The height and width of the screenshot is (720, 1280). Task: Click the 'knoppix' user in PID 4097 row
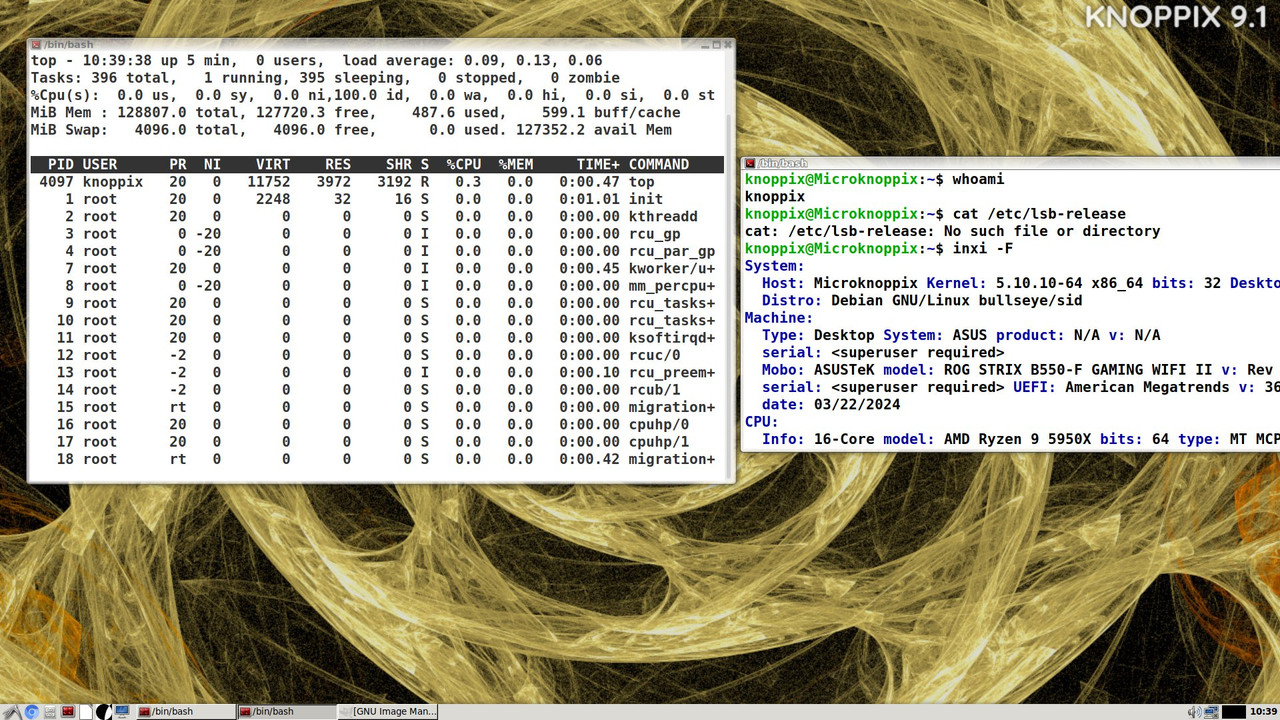point(112,182)
